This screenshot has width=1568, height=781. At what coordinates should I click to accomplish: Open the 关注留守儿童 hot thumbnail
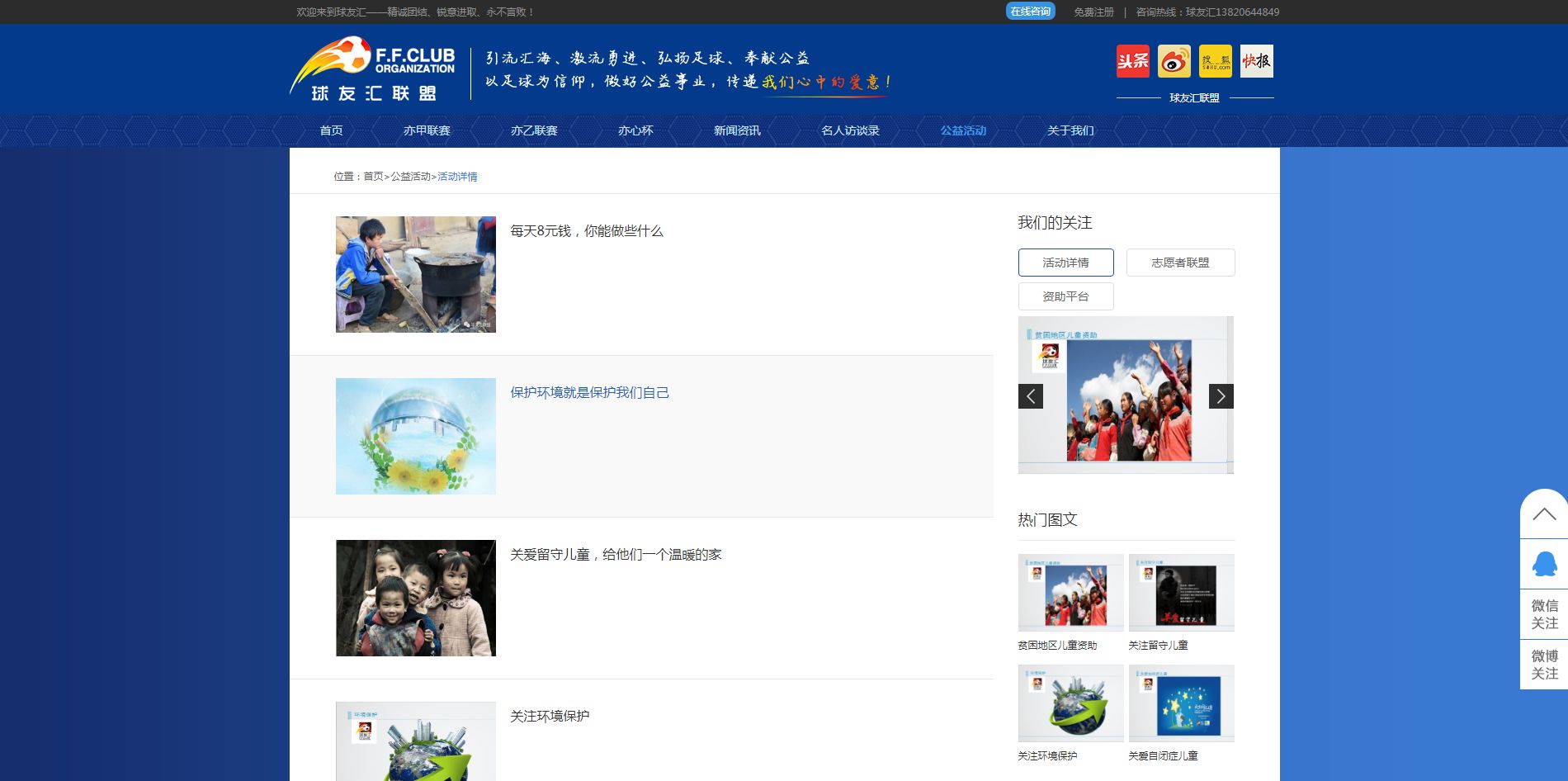coord(1181,593)
